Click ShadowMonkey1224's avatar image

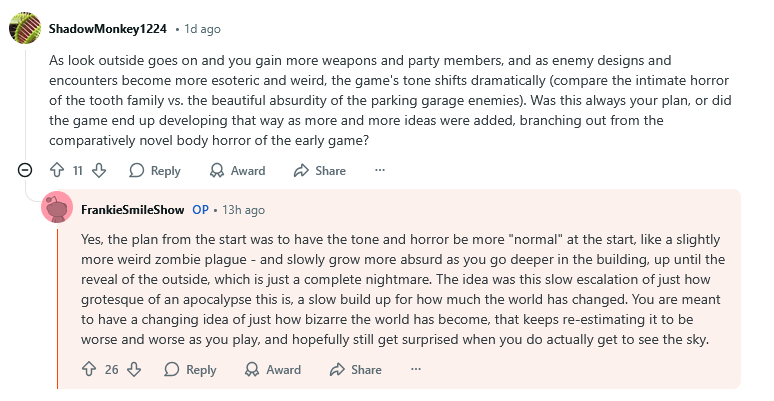point(25,28)
